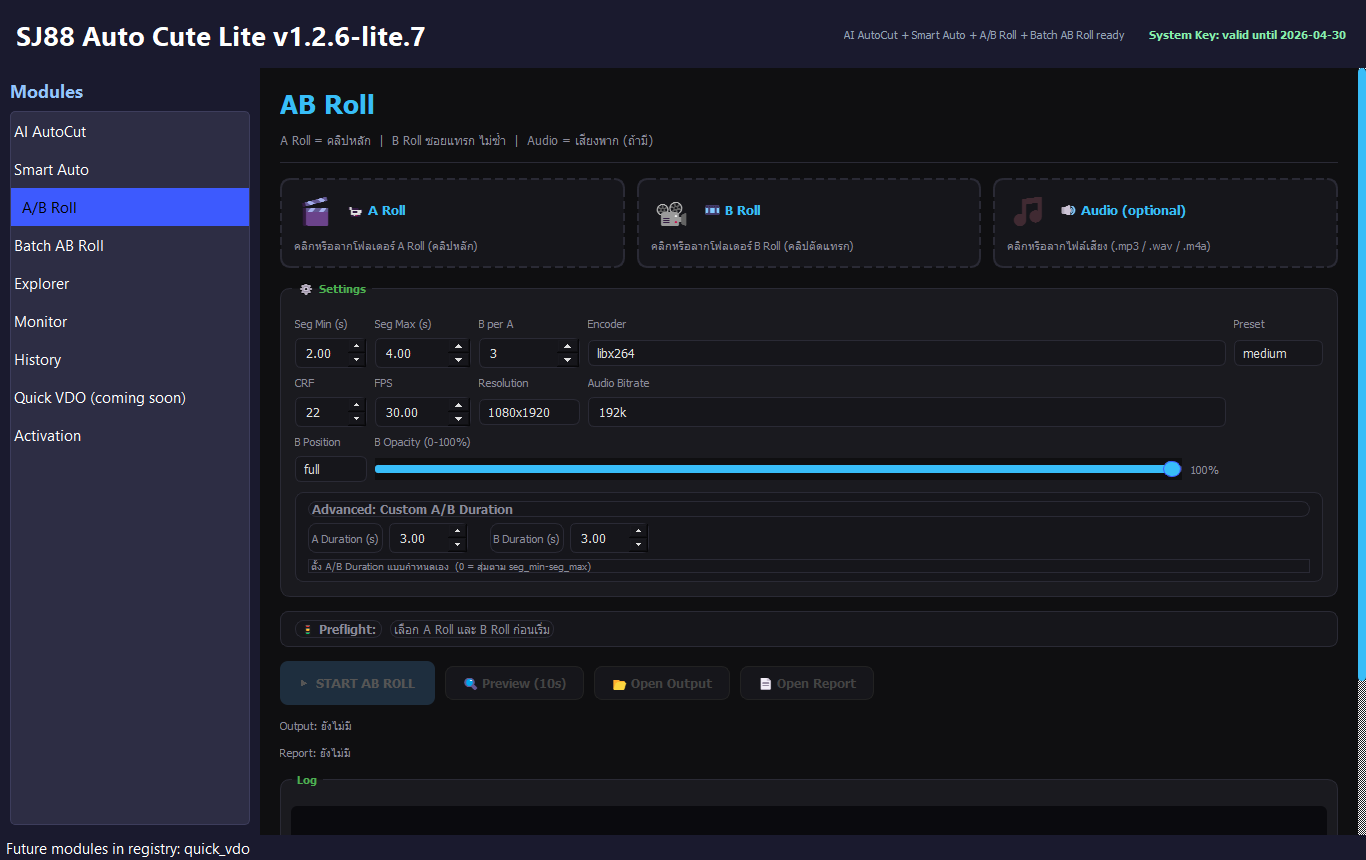Click the clapperboard icon in A Roll box
Screen dimensions: 1366x860
316,212
